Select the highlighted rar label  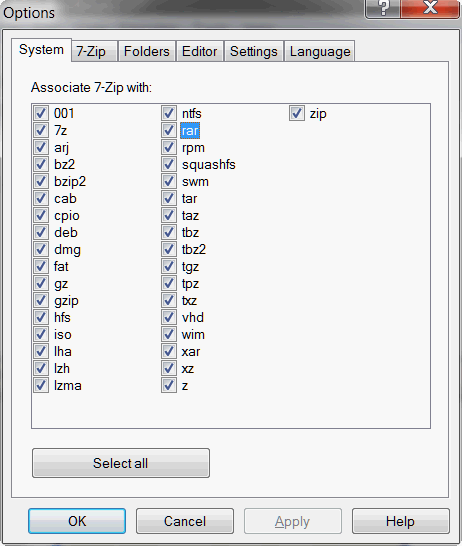pyautogui.click(x=190, y=131)
